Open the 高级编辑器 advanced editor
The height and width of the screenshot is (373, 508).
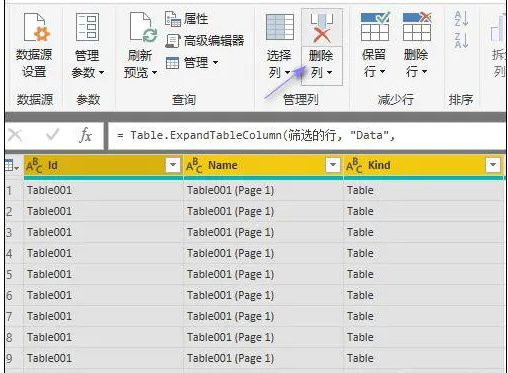(205, 41)
